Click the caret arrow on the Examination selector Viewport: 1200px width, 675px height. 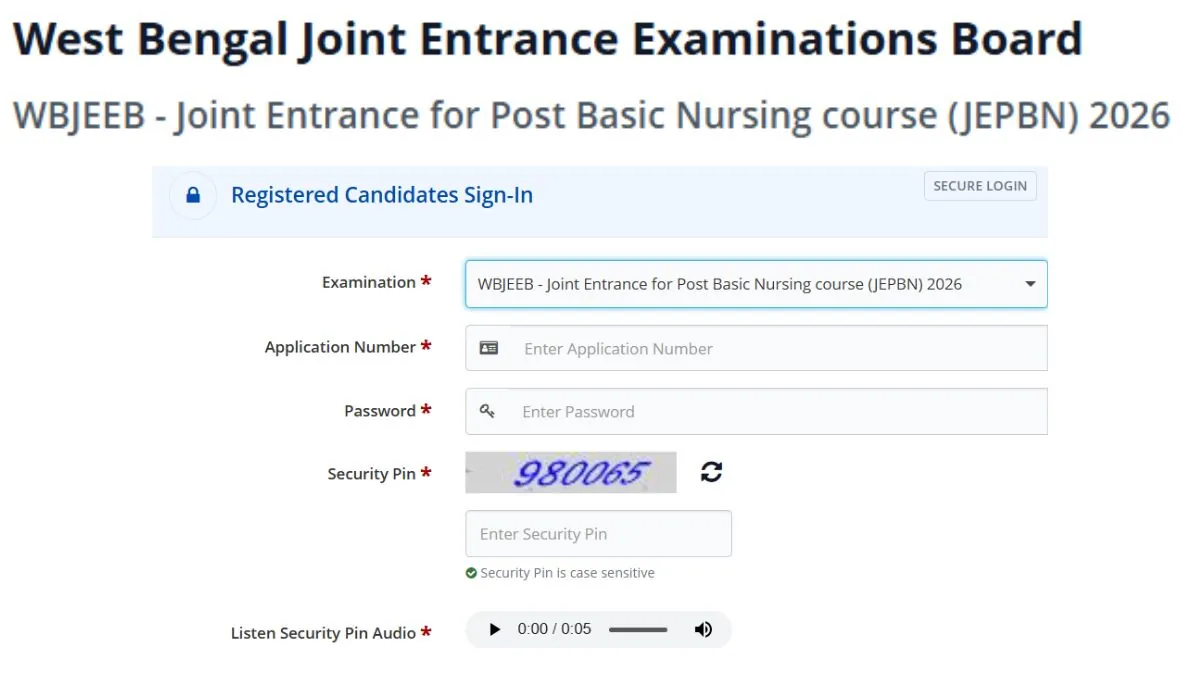pyautogui.click(x=1029, y=284)
